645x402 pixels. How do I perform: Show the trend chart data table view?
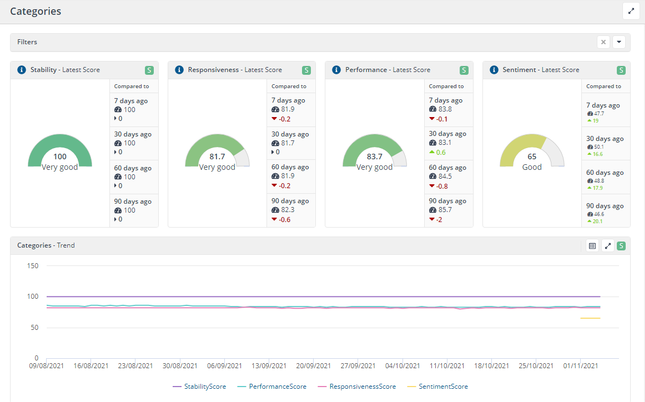pyautogui.click(x=592, y=245)
